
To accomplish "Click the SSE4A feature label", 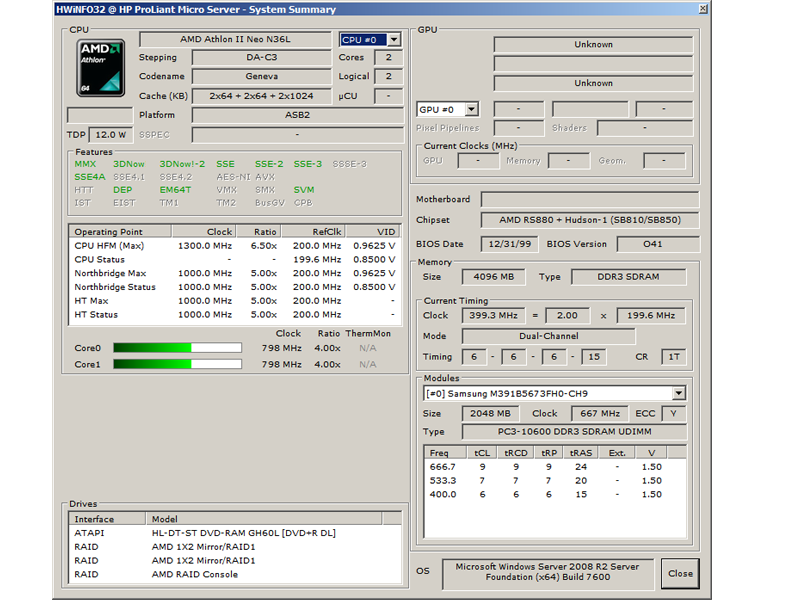I will click(x=90, y=177).
